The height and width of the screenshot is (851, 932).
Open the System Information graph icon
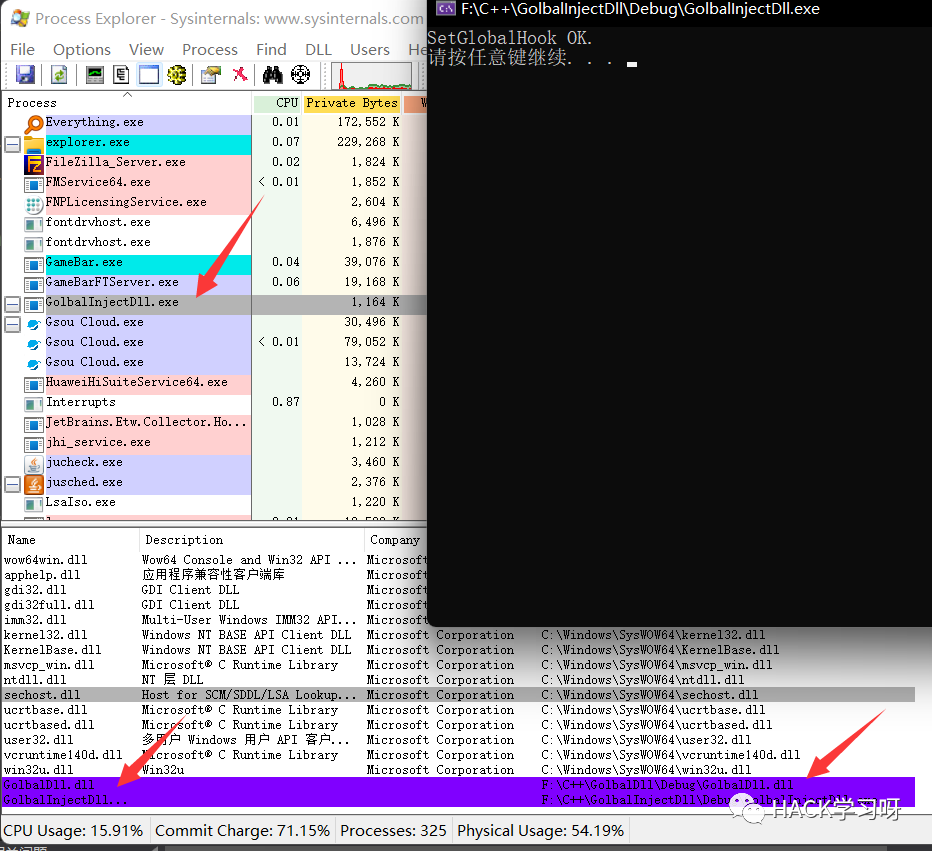point(95,75)
